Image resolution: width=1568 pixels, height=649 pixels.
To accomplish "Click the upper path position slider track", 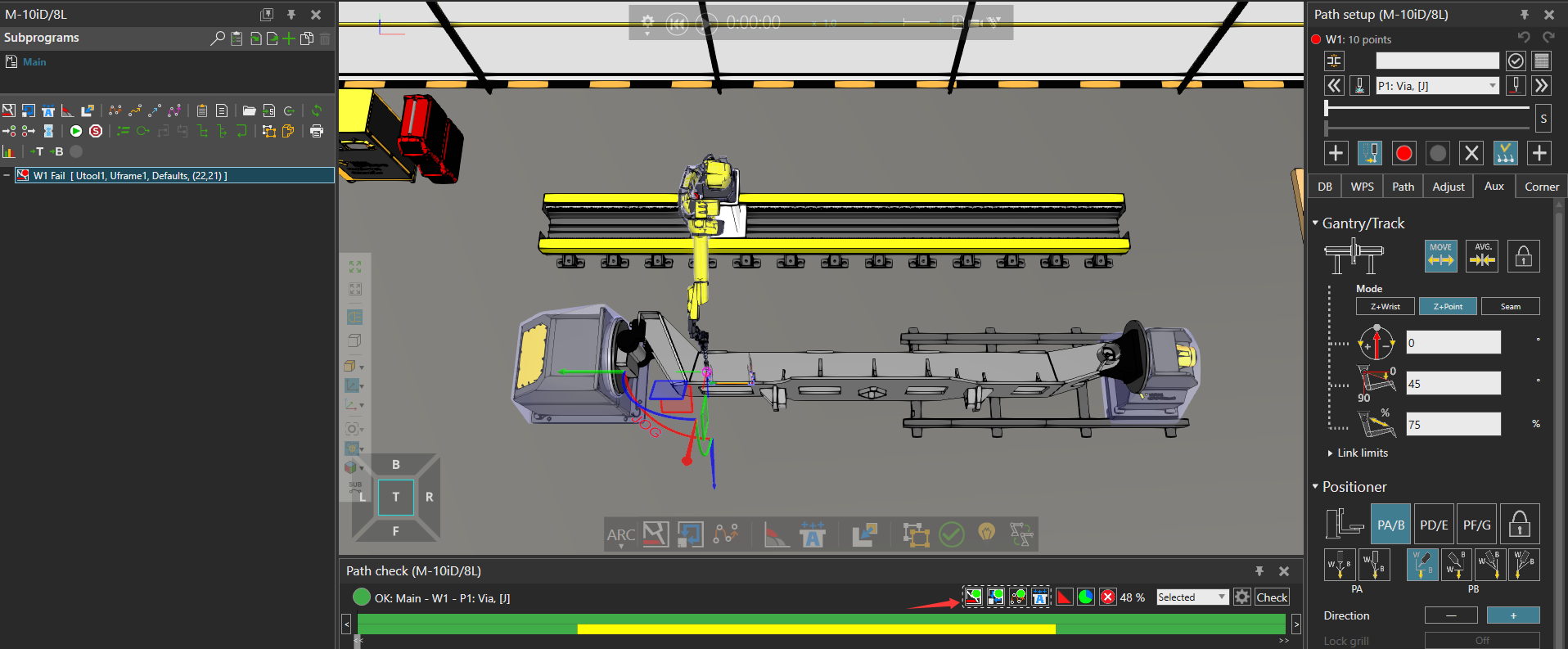I will 1426,107.
